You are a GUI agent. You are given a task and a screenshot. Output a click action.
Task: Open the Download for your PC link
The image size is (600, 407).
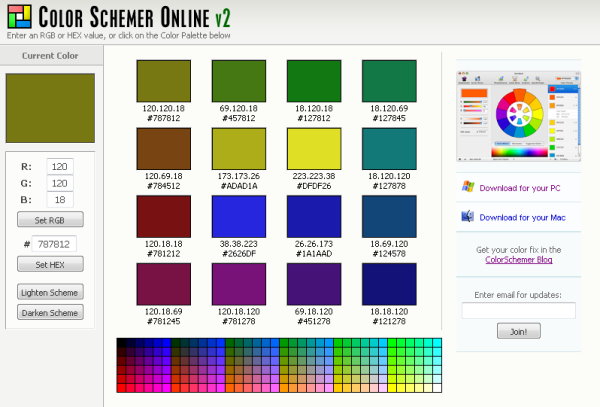(520, 188)
